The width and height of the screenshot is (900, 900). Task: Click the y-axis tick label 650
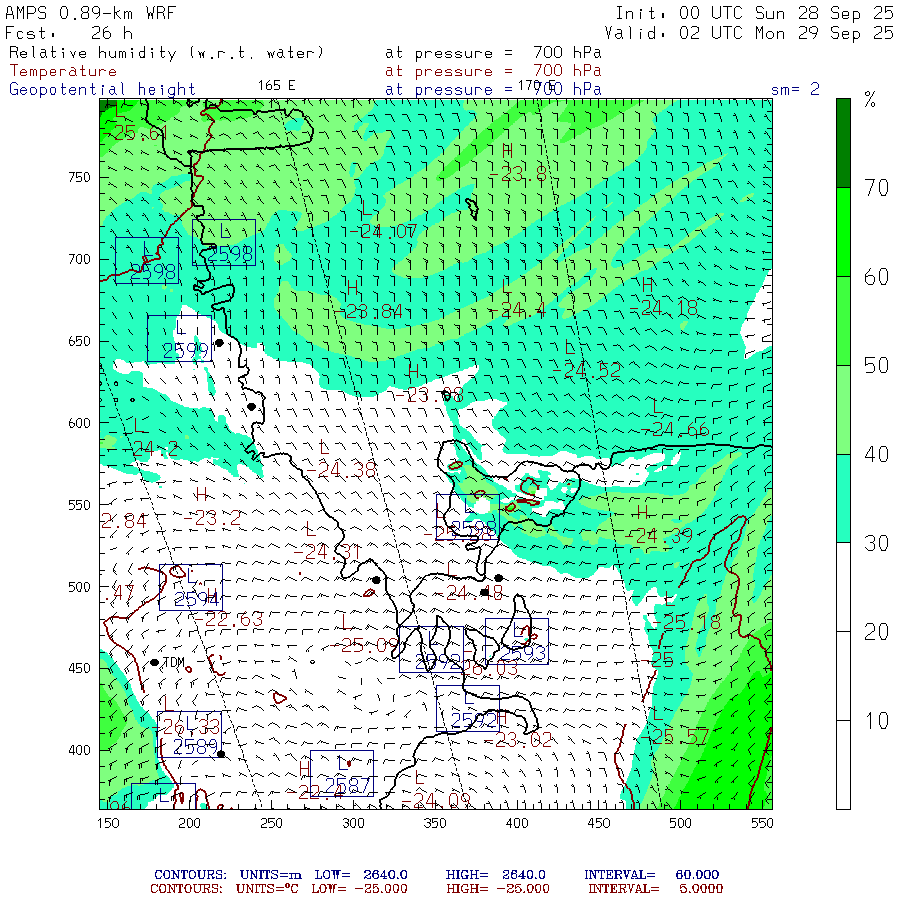(79, 342)
